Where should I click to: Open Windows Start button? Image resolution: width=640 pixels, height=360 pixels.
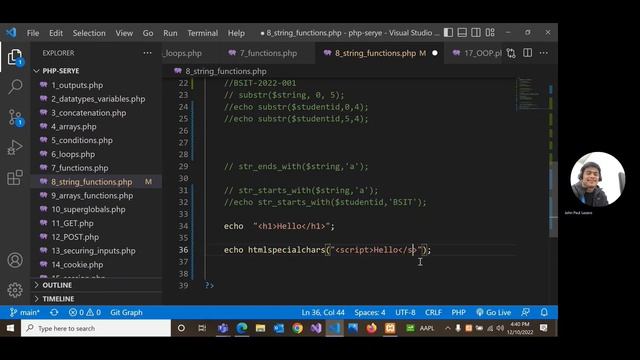pyautogui.click(x=10, y=328)
